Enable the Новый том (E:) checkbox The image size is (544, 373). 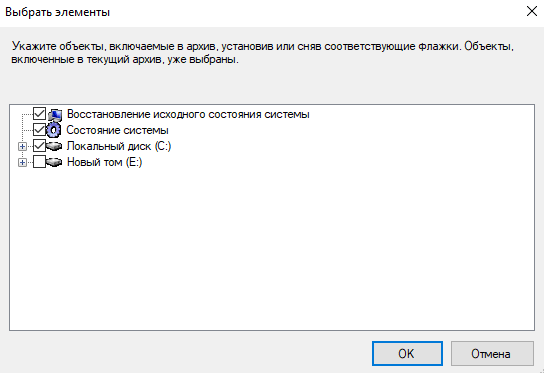click(39, 162)
